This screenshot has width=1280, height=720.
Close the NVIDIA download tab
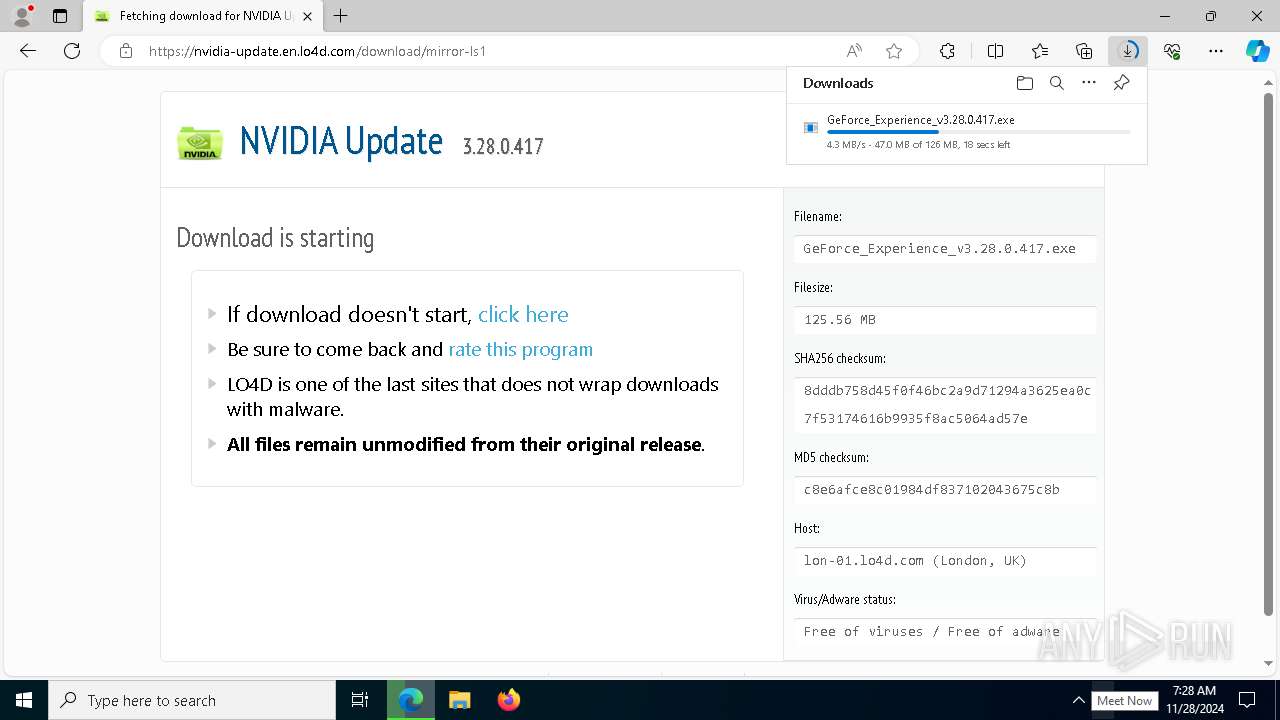pos(307,16)
